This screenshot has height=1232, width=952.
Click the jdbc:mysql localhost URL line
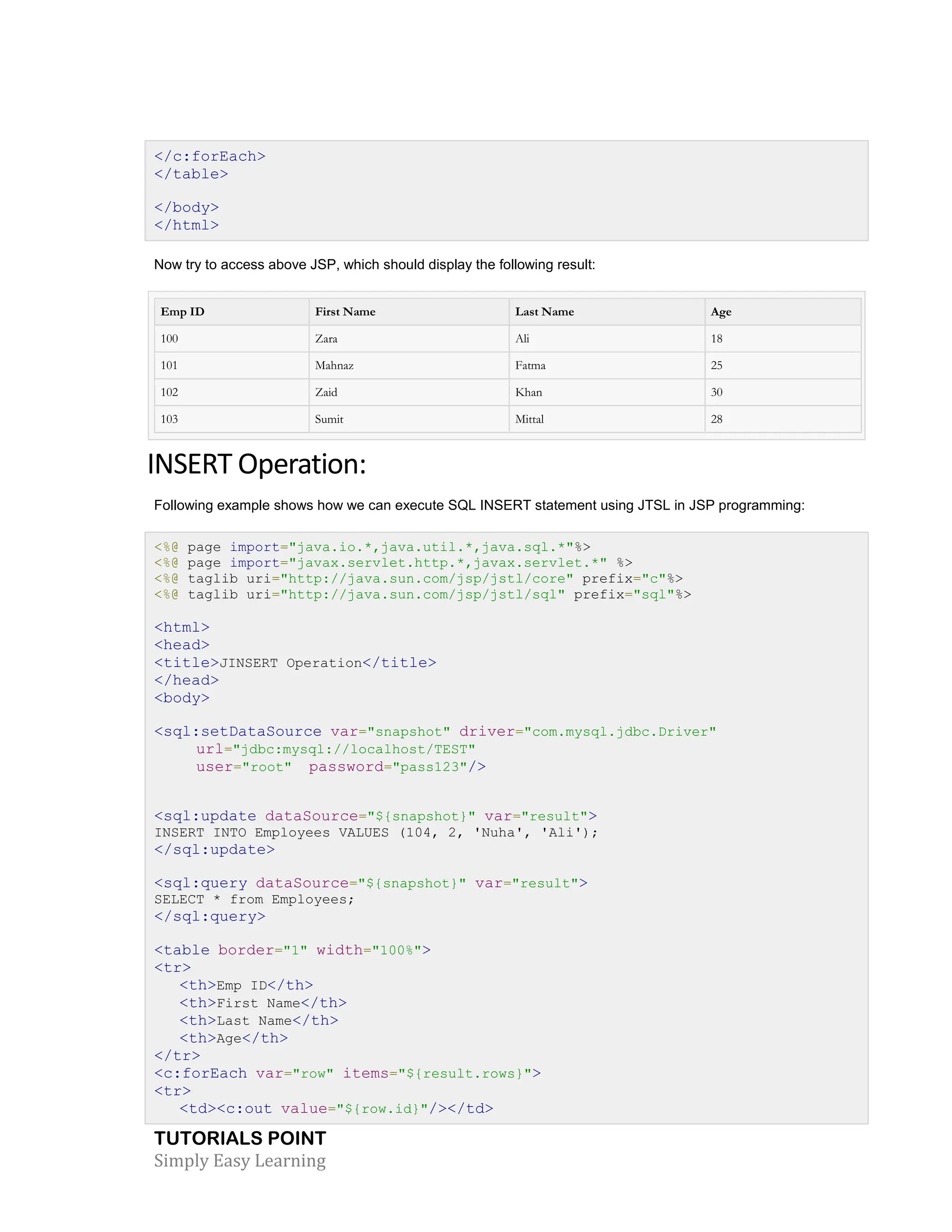pyautogui.click(x=336, y=749)
